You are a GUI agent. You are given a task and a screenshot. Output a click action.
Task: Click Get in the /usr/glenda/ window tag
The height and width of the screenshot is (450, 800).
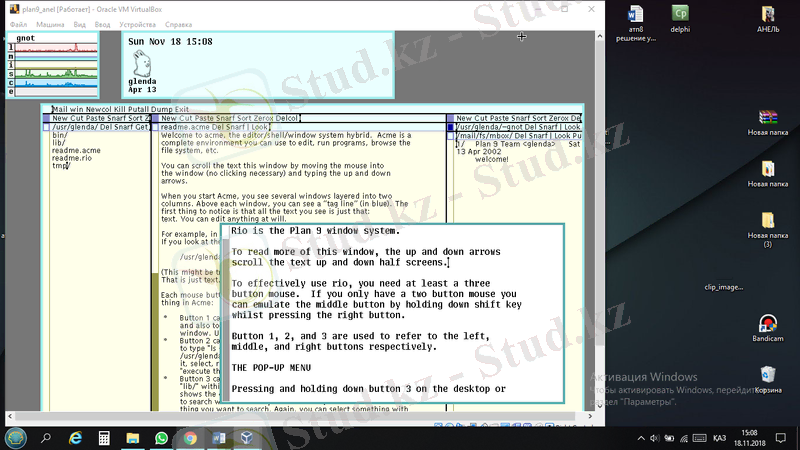pyautogui.click(x=141, y=127)
